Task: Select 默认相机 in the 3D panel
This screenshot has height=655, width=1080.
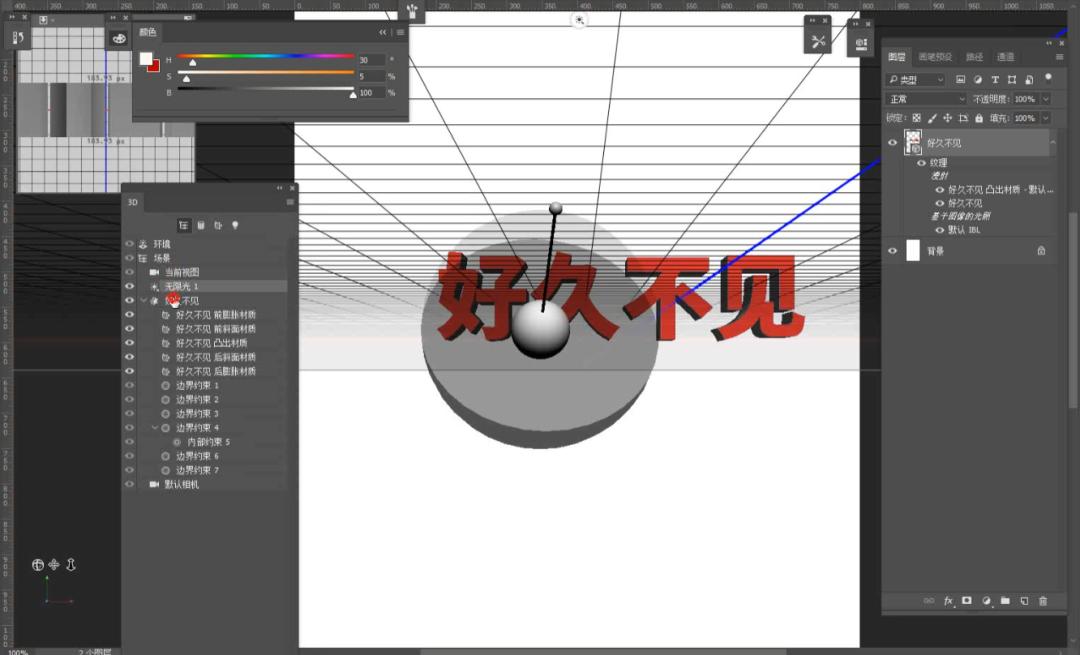Action: click(x=182, y=484)
